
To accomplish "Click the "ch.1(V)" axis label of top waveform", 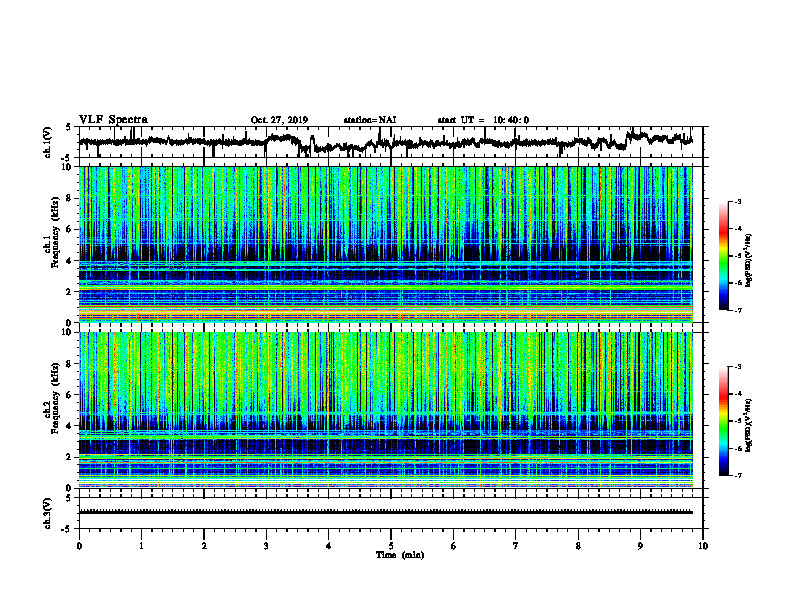I will 48,142.
